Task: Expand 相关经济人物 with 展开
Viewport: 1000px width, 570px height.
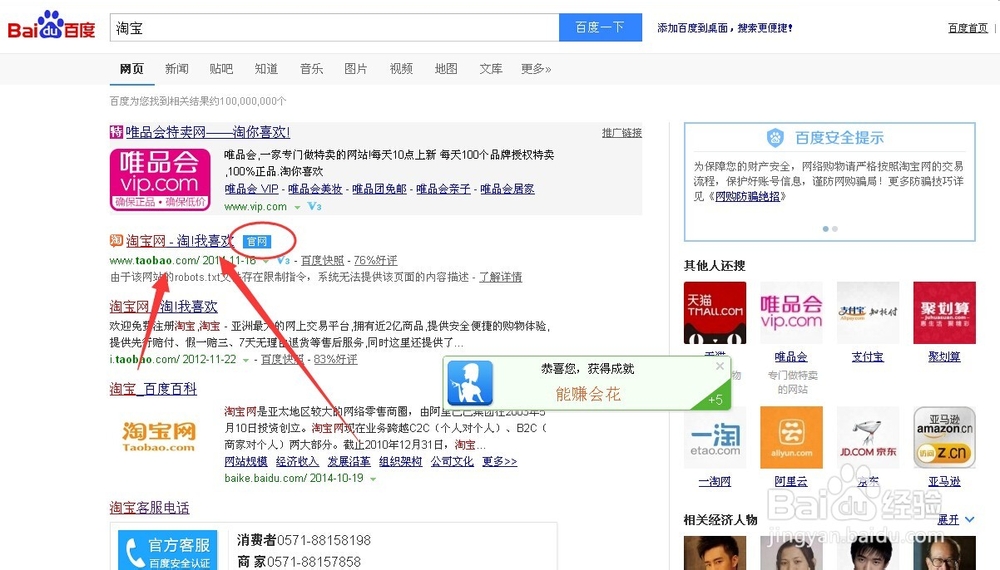Action: [956, 520]
